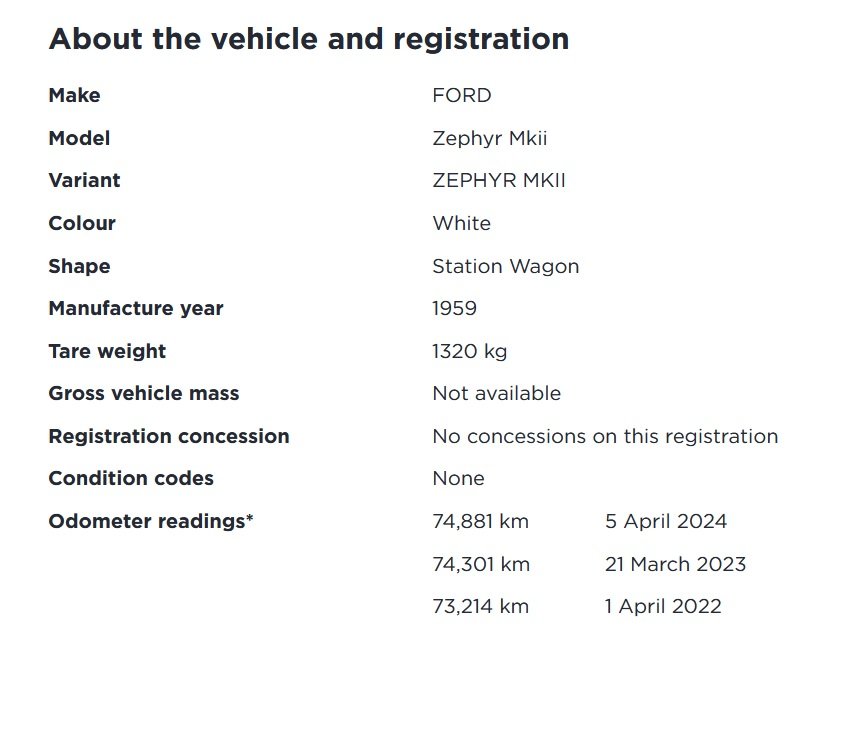Select the 74,301 km odometer reading
This screenshot has width=868, height=744.
[x=481, y=565]
